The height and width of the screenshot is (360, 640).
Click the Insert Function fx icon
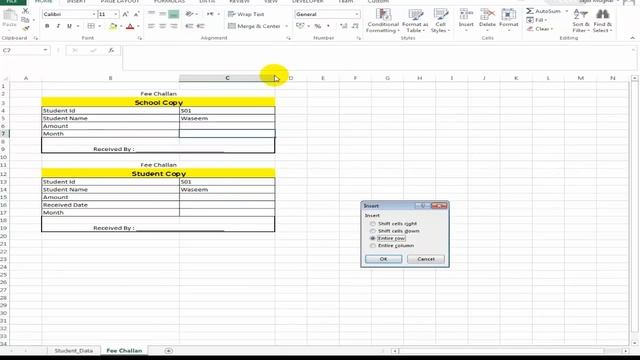coord(111,50)
